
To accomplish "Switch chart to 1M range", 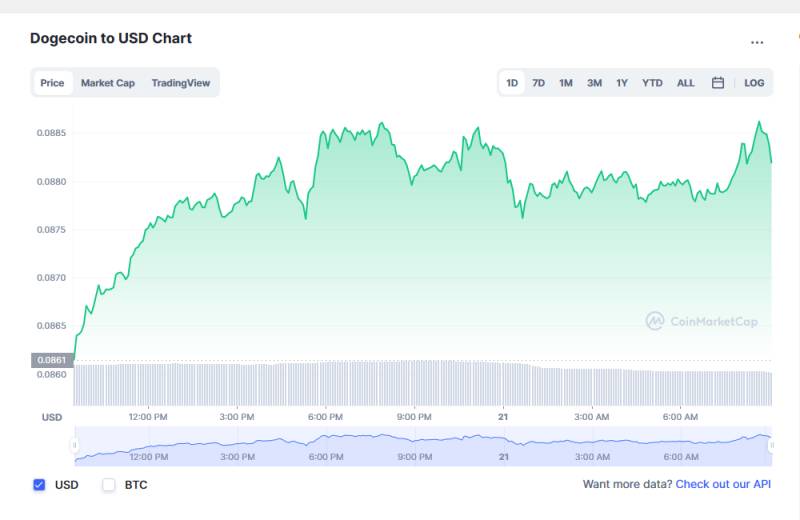I will 566,83.
